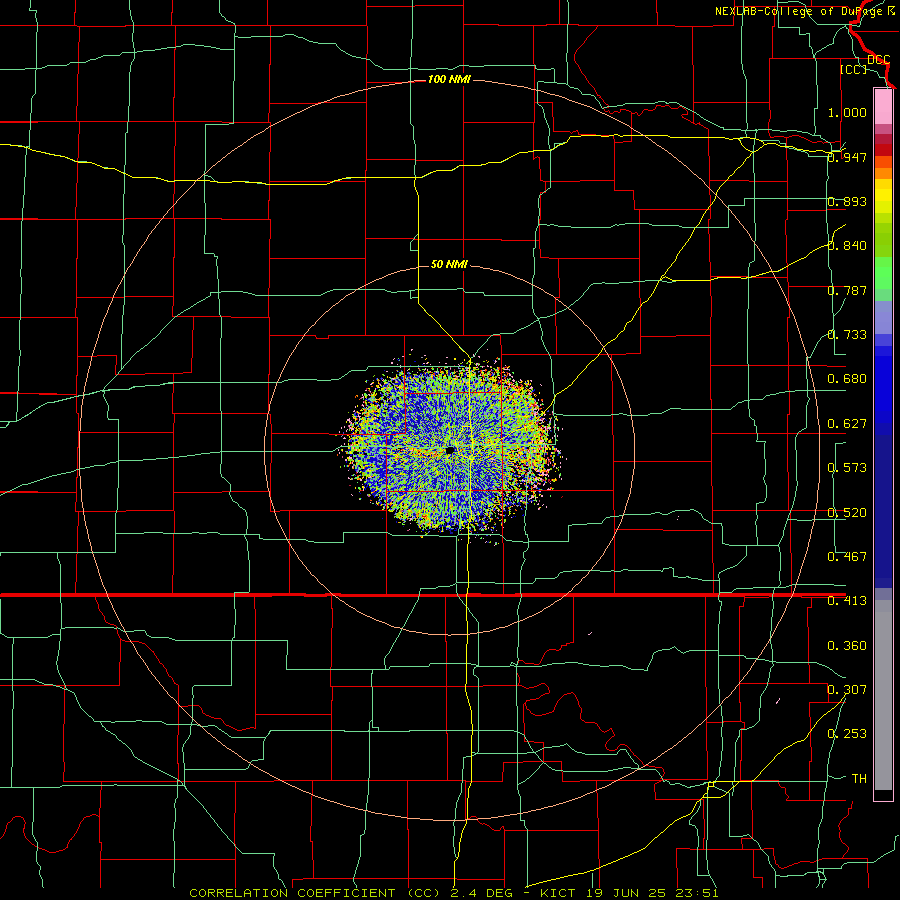Click the TH threshold label on scale
This screenshot has width=900, height=900.
click(859, 779)
